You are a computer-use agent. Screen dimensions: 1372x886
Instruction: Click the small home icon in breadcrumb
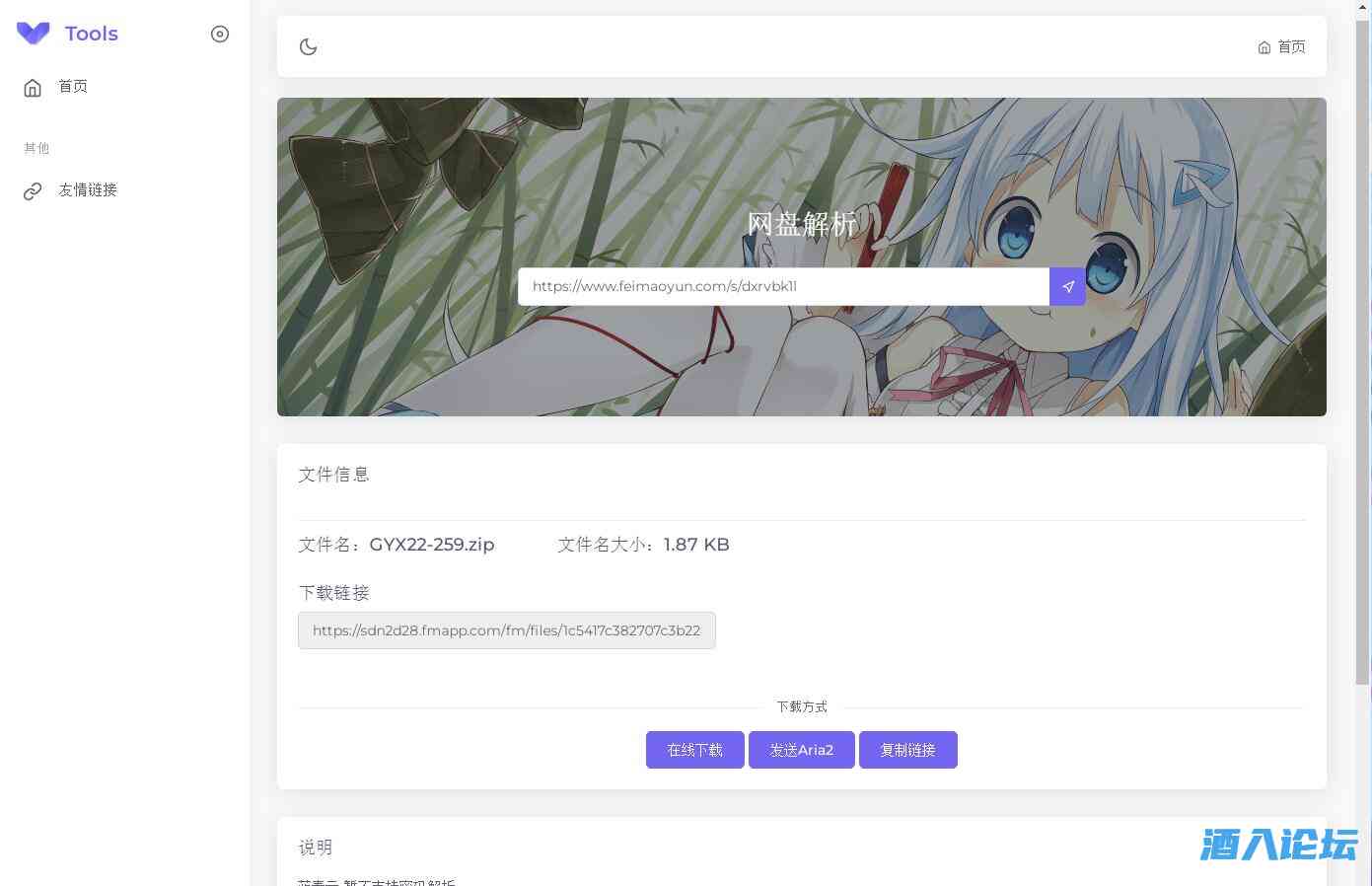tap(1264, 47)
